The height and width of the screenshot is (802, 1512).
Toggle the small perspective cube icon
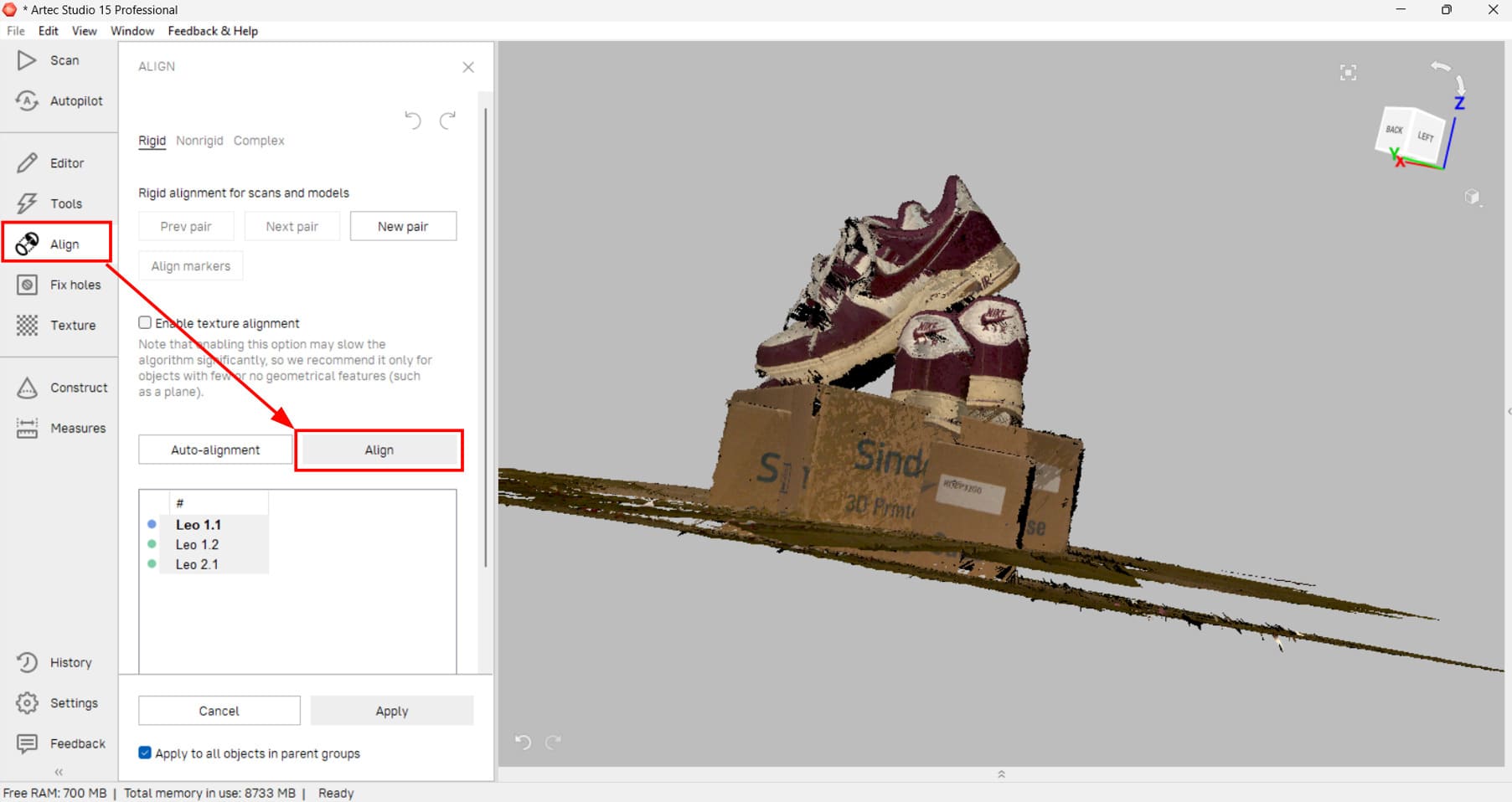click(x=1473, y=198)
